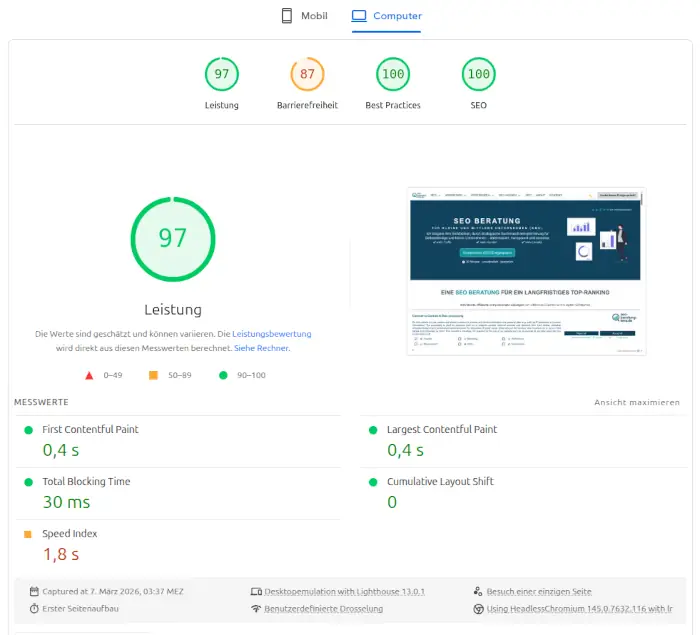Click the laptop computer icon

(x=359, y=16)
